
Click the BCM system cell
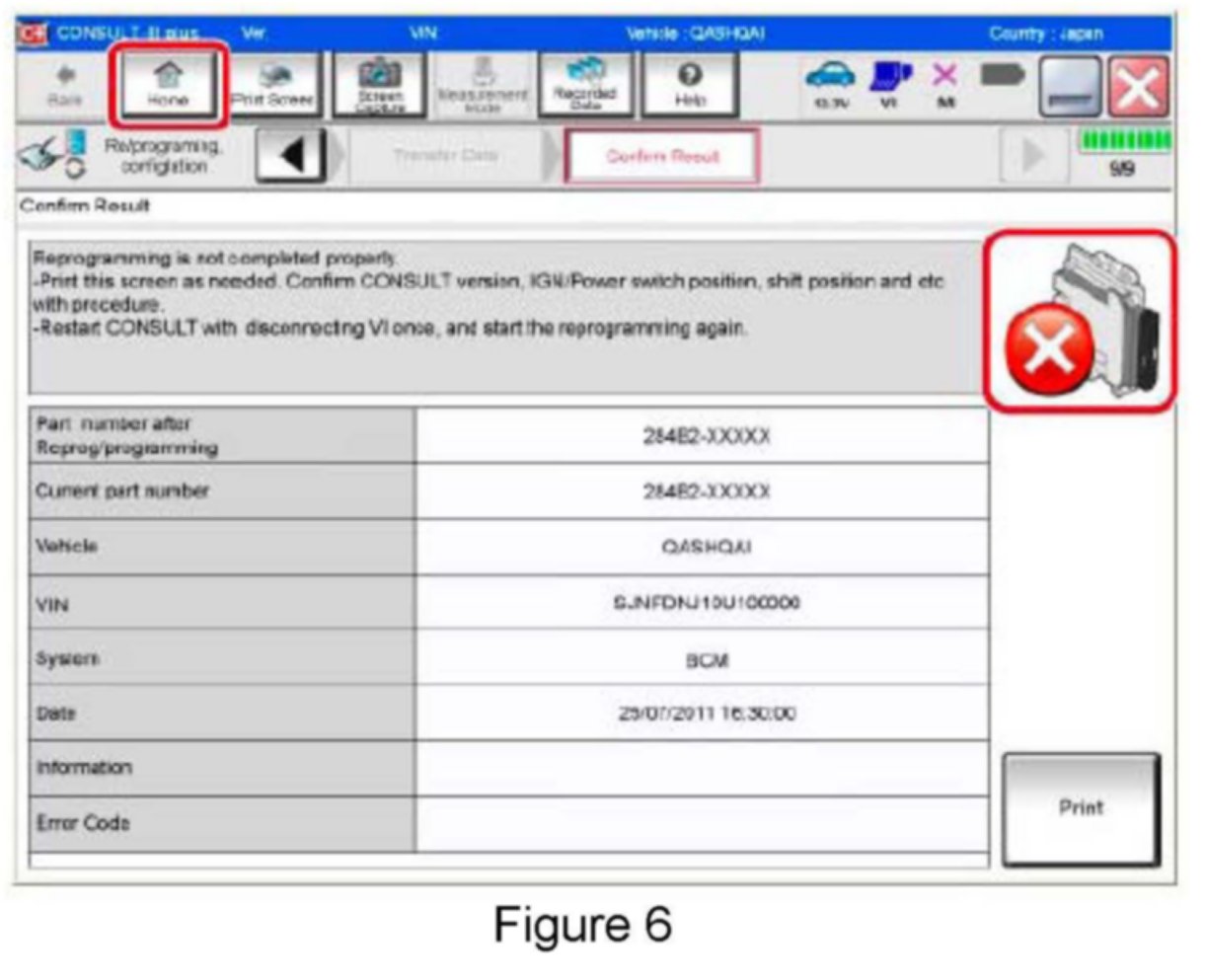702,657
